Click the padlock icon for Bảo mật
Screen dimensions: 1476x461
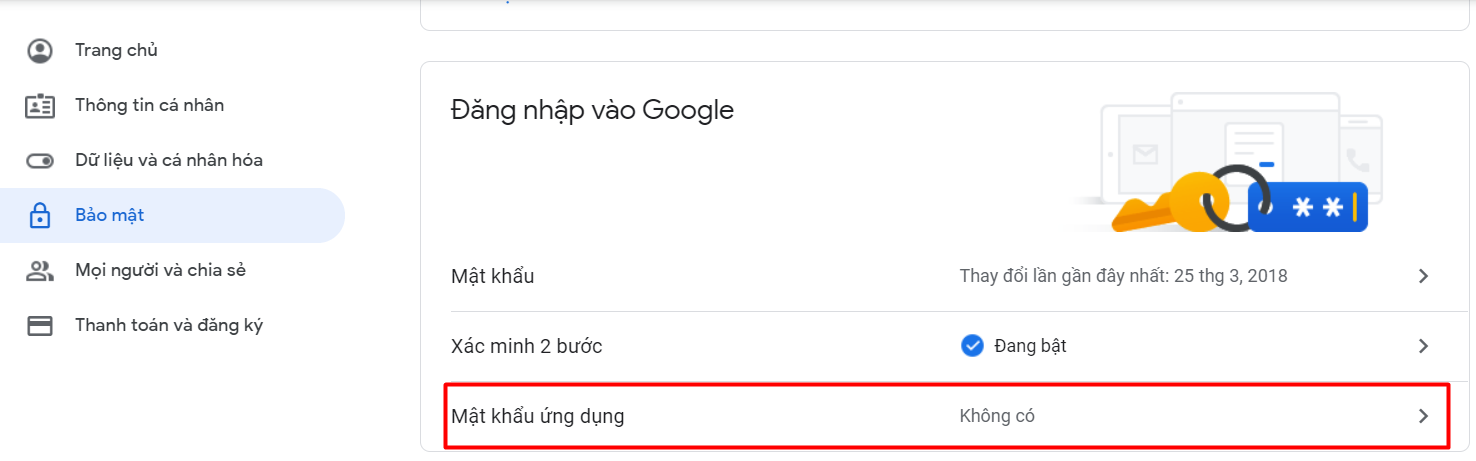click(40, 216)
